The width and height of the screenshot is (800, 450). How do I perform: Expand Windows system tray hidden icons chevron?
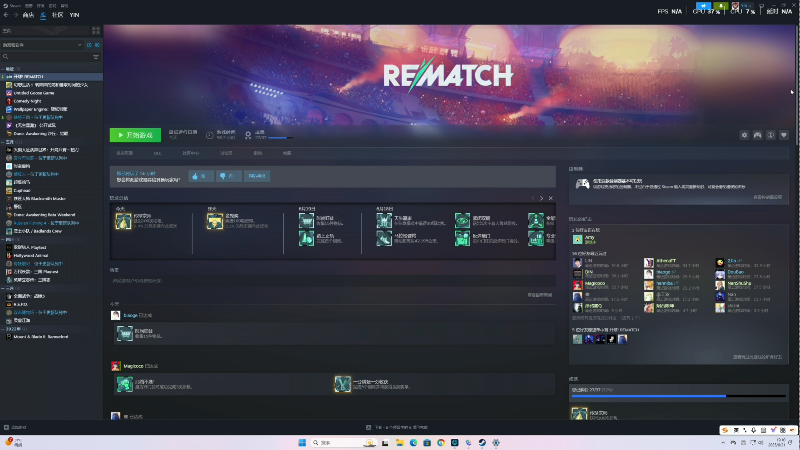(723, 442)
